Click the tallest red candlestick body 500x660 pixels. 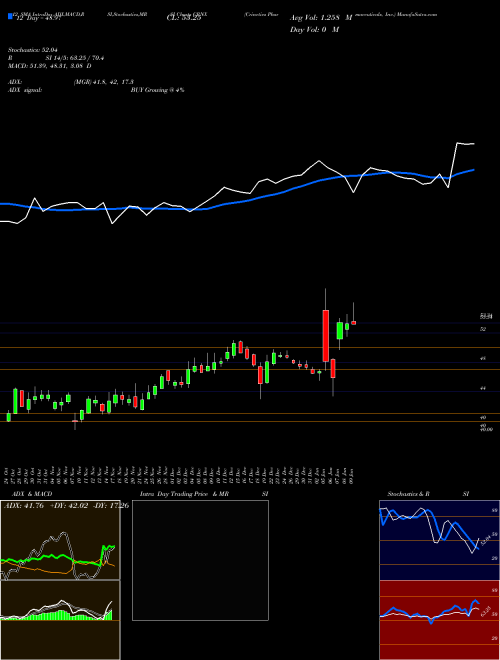point(325,336)
